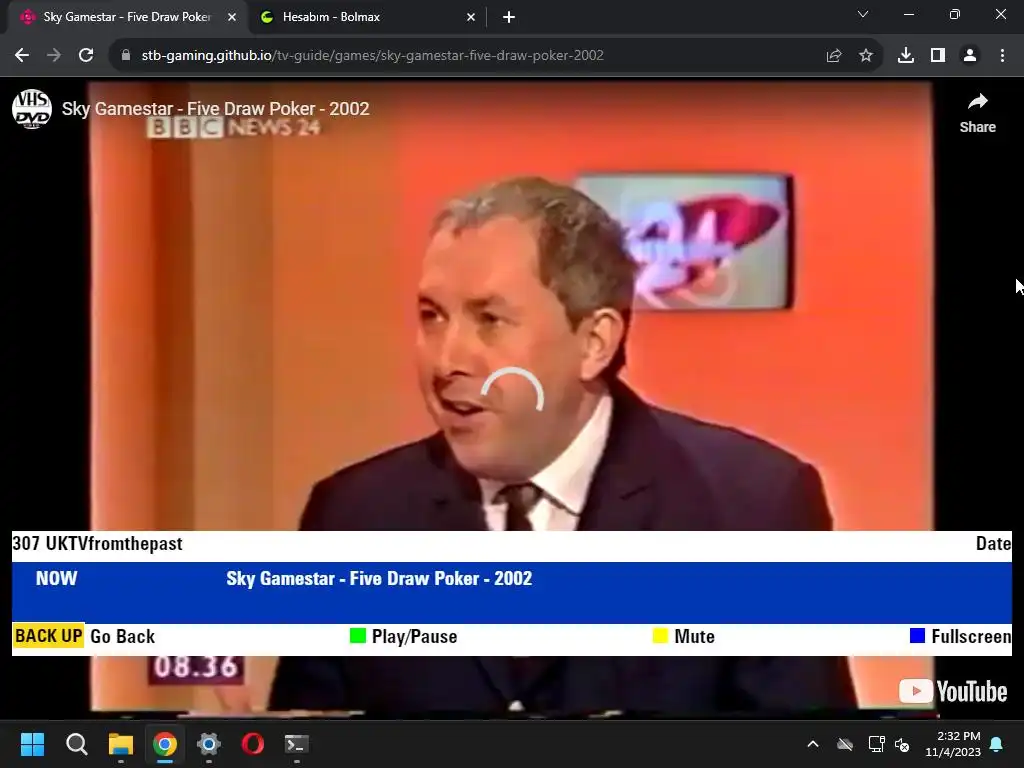
Task: Click the cloud sync tray icon
Action: coord(845,744)
